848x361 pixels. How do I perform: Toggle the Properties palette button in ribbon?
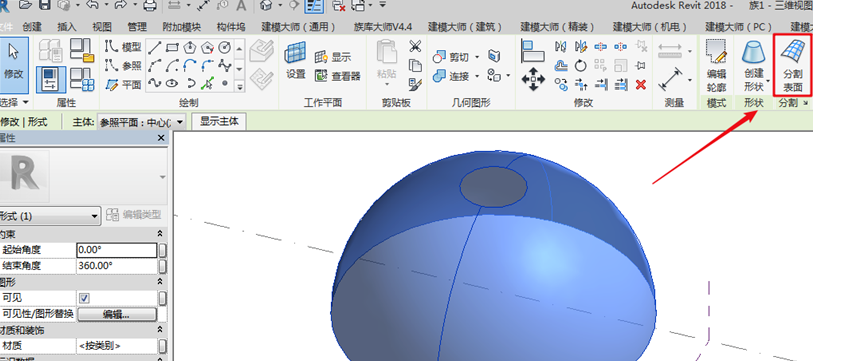click(x=51, y=79)
